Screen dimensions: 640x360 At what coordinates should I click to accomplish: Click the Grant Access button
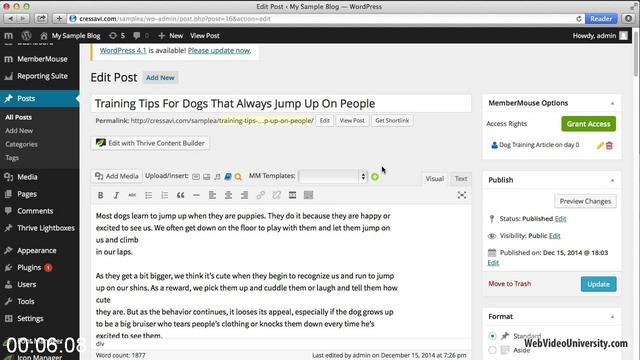(x=588, y=124)
